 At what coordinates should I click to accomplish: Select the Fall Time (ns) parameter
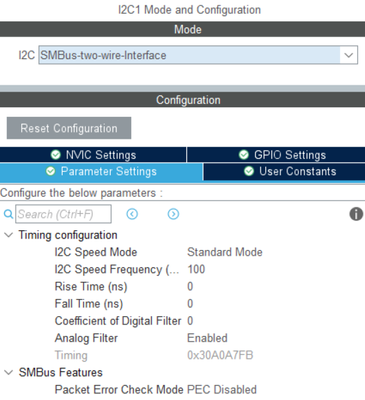(x=89, y=304)
